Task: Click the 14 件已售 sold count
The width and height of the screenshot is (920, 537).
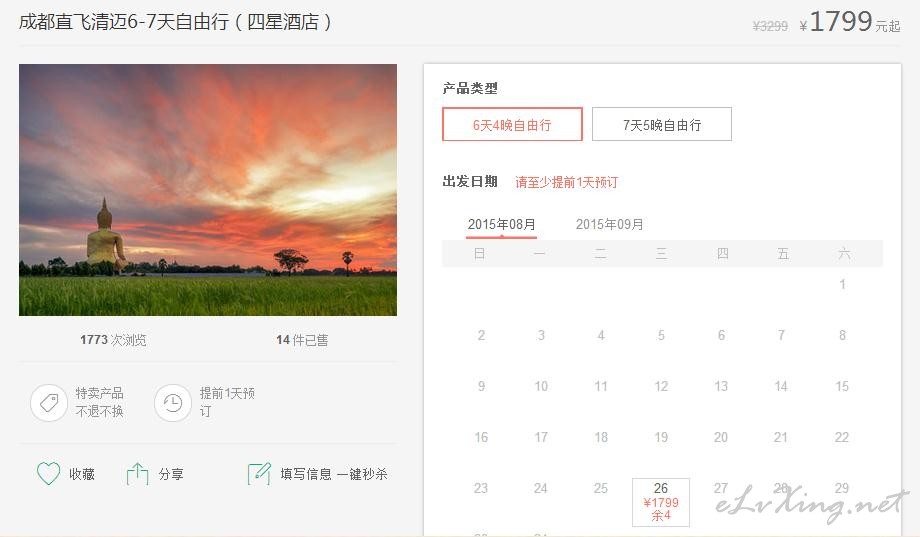Action: (x=302, y=340)
